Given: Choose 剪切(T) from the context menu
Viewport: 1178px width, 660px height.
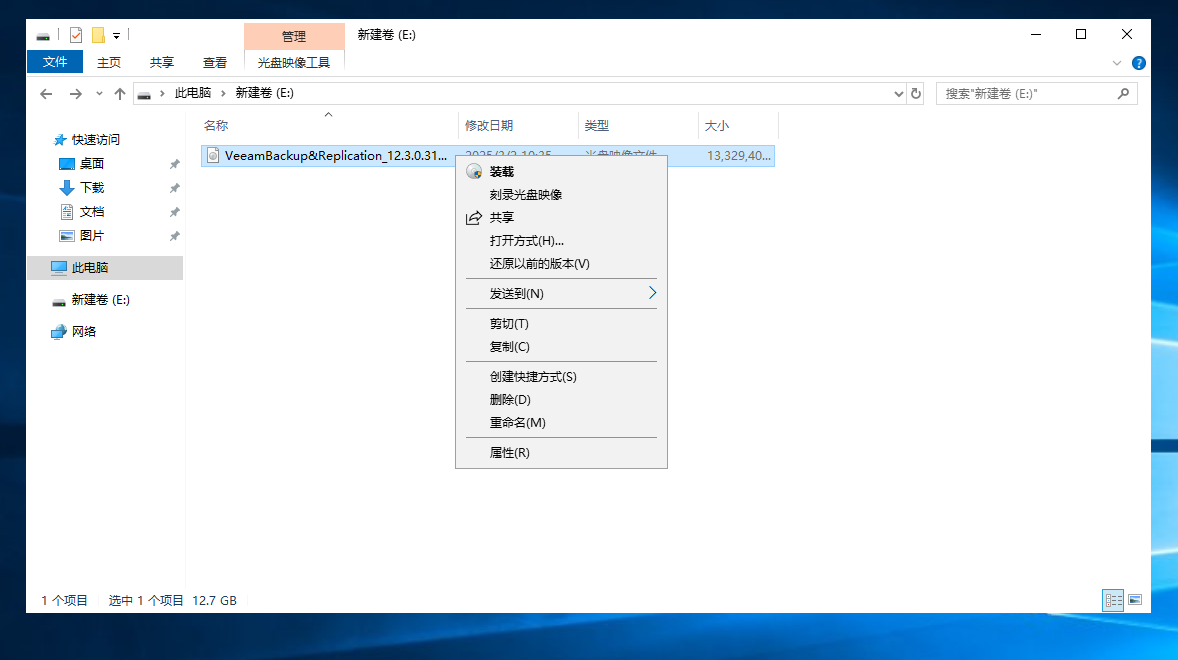Looking at the screenshot, I should pos(561,324).
